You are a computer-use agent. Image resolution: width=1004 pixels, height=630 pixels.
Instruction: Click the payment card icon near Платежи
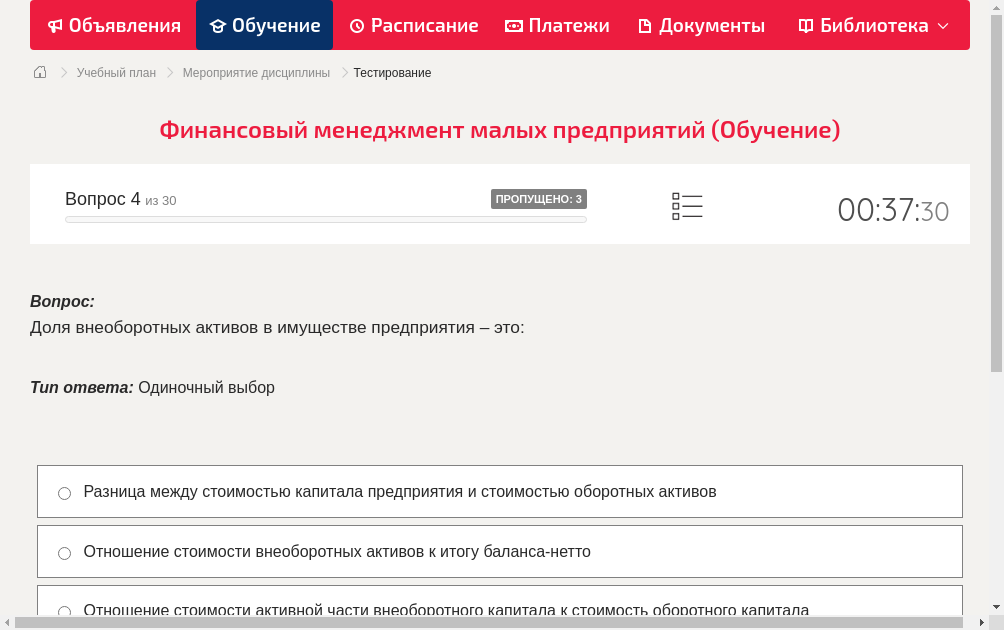(512, 25)
